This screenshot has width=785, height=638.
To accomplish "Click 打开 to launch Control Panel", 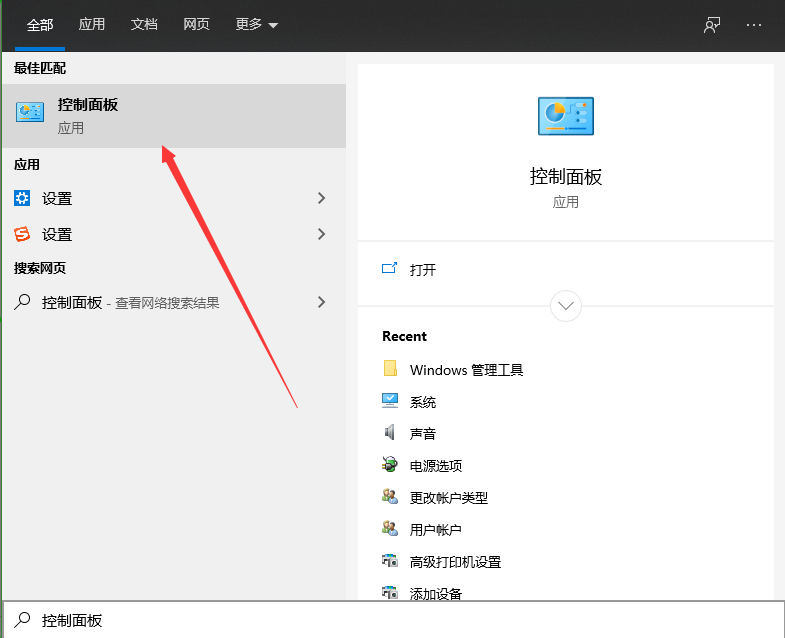I will [423, 270].
